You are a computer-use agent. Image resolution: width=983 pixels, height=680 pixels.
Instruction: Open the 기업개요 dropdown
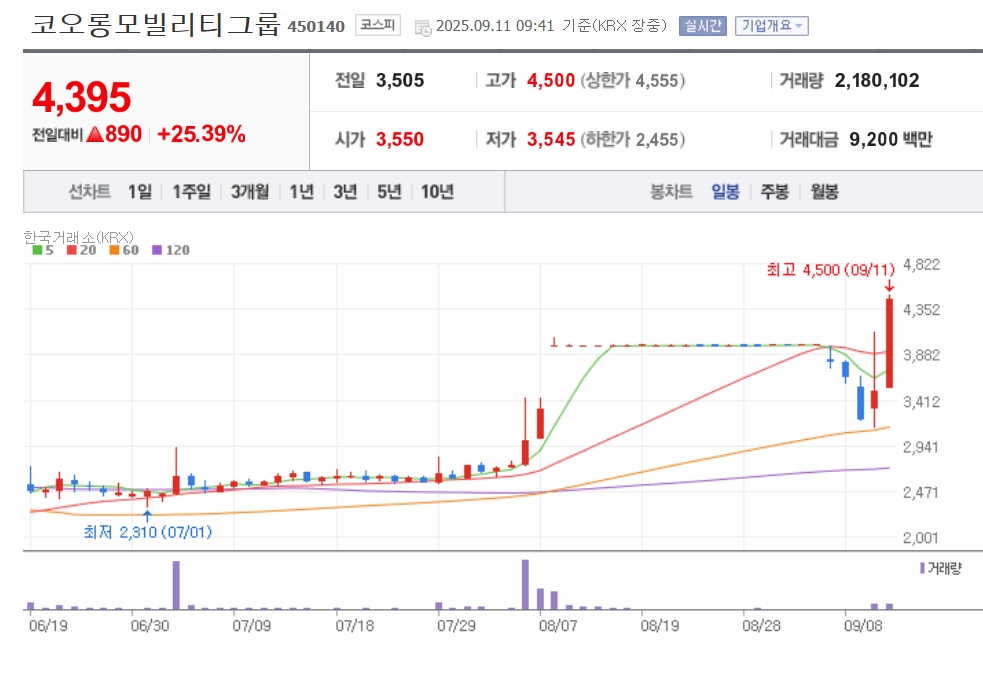(772, 26)
